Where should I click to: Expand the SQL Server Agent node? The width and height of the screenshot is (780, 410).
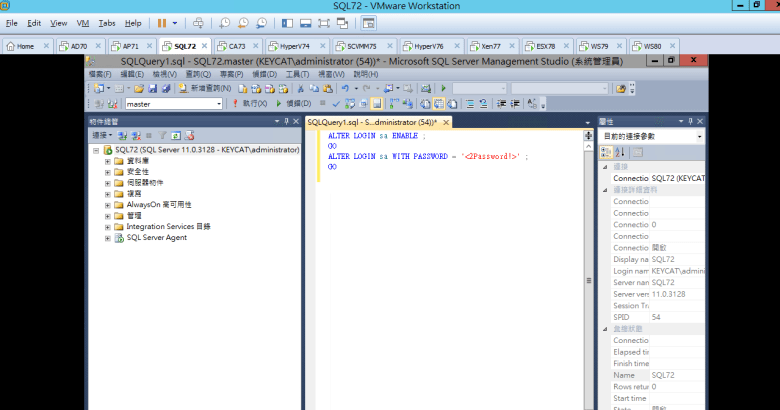(108, 237)
